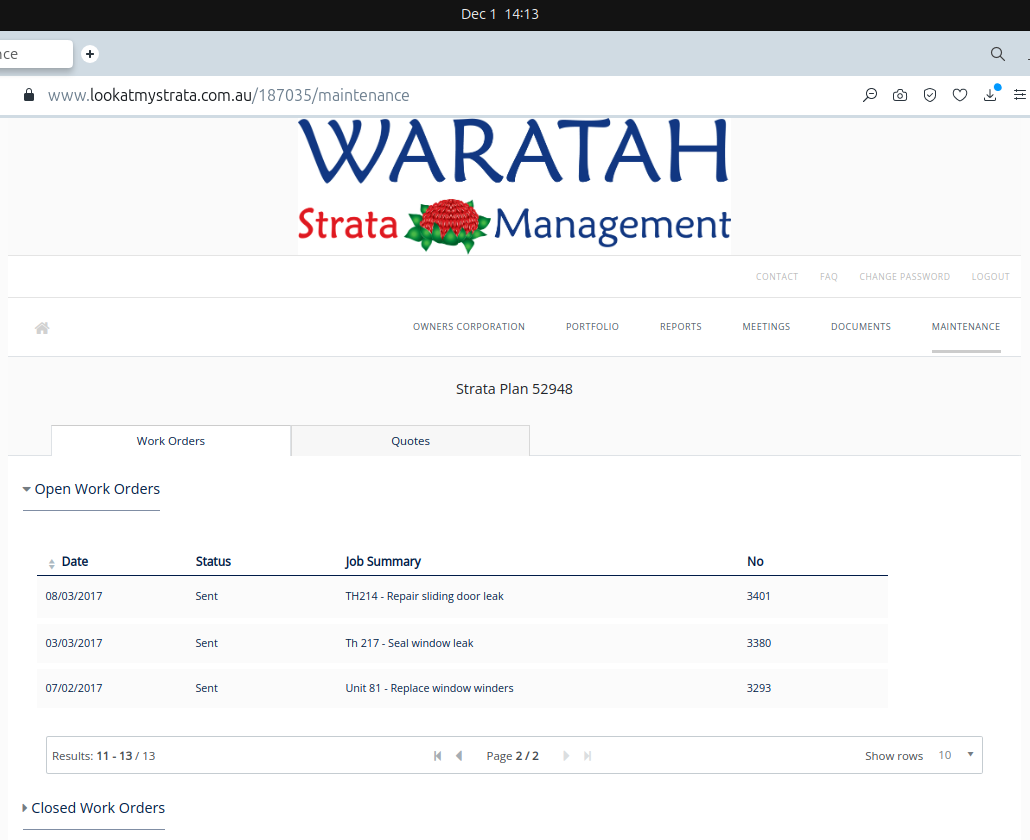The width and height of the screenshot is (1030, 840).
Task: Go to next page of results
Action: coord(566,756)
